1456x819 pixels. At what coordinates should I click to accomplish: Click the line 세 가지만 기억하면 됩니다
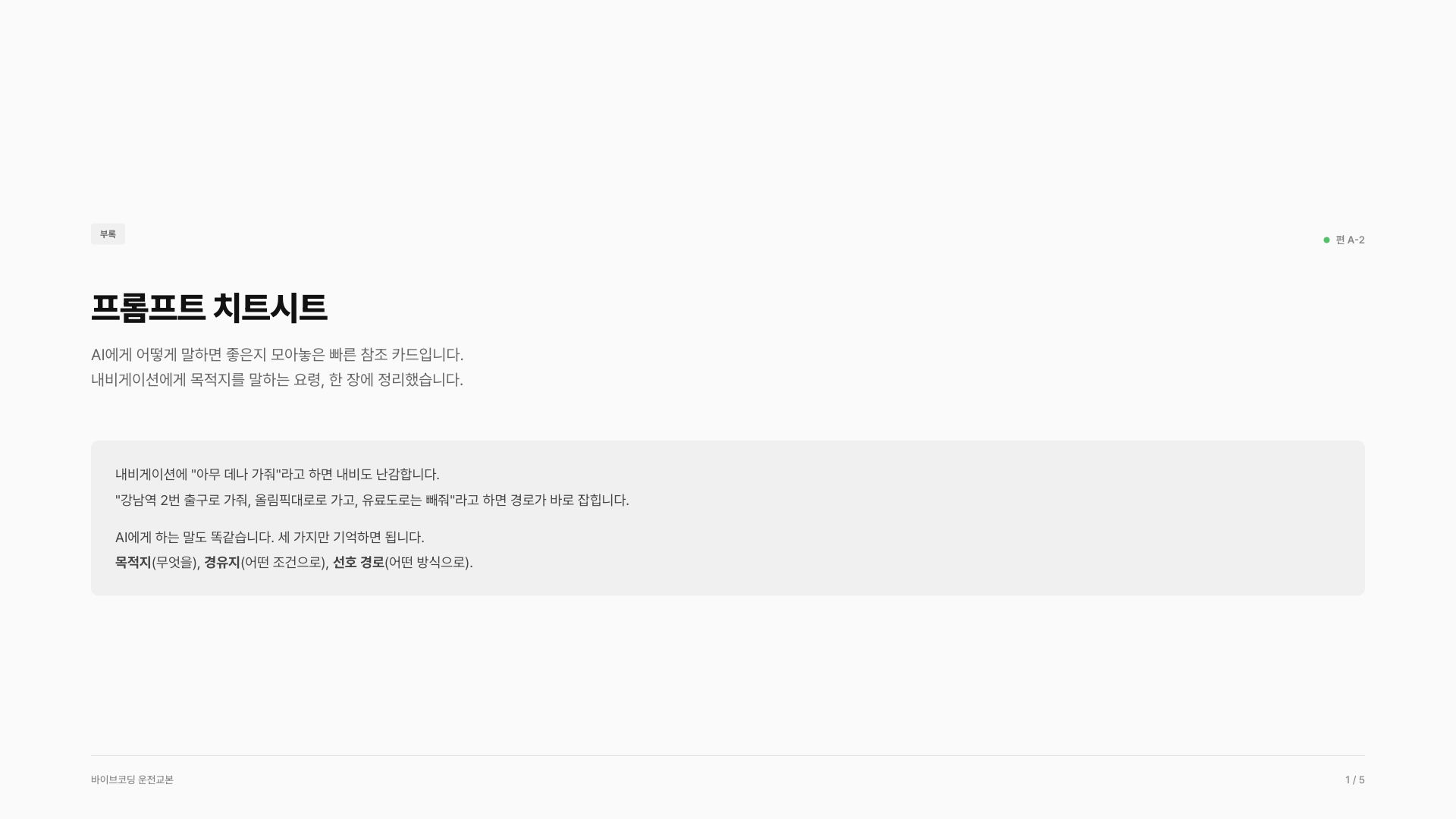tap(351, 538)
